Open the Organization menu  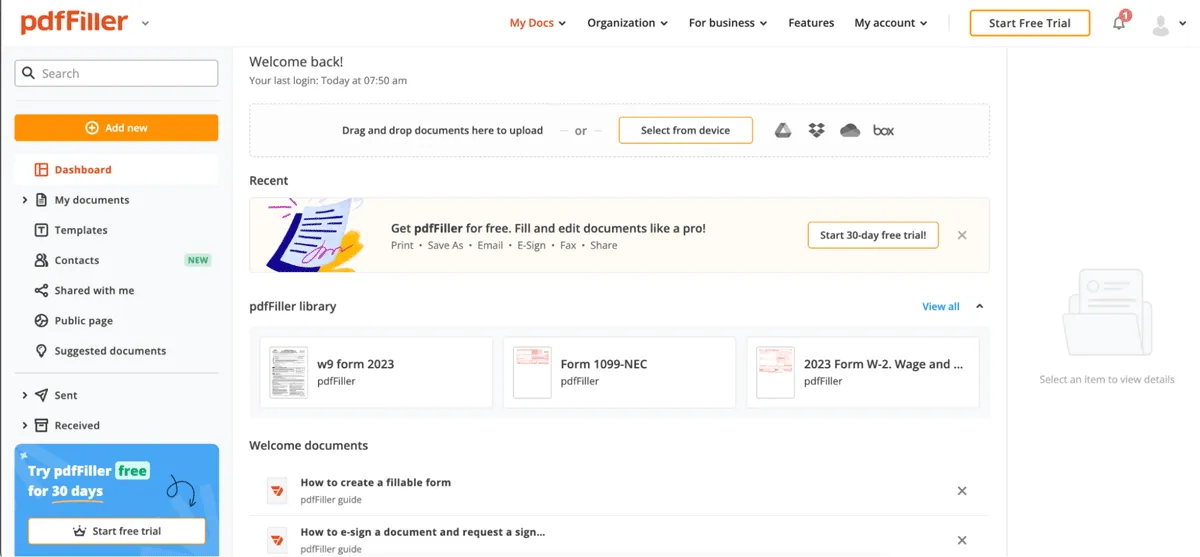pos(628,23)
